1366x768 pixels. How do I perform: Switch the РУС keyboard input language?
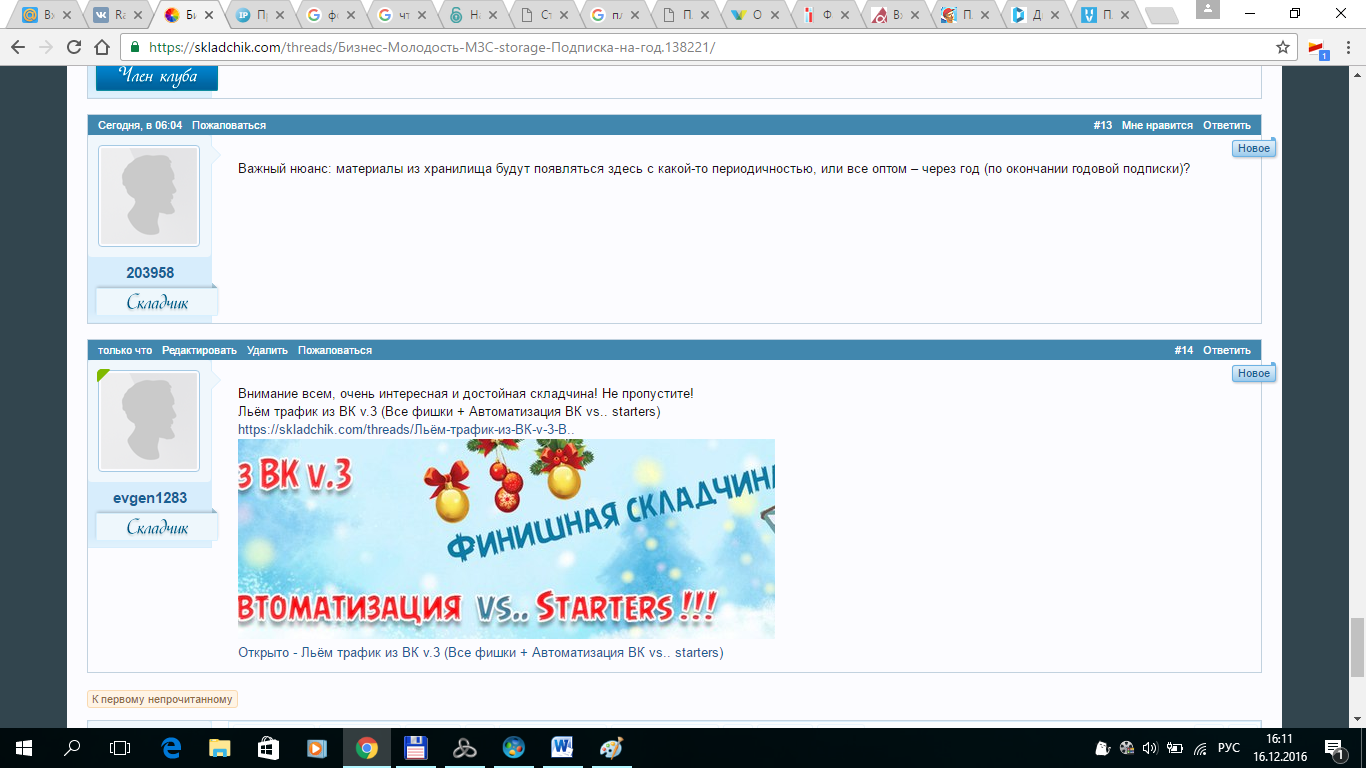pos(1229,747)
